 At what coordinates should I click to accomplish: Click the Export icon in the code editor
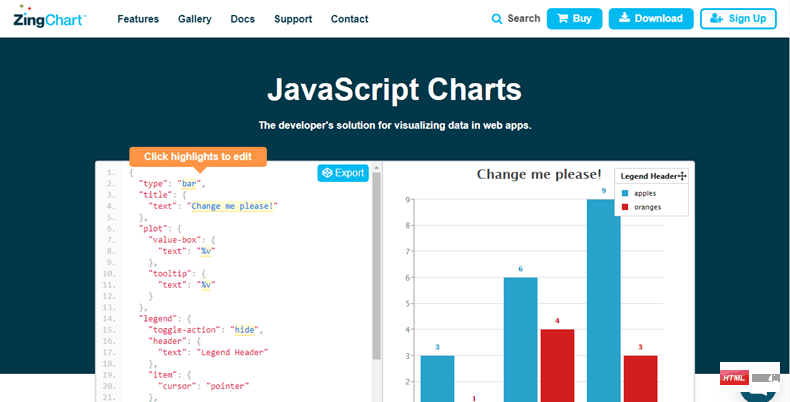[x=327, y=173]
